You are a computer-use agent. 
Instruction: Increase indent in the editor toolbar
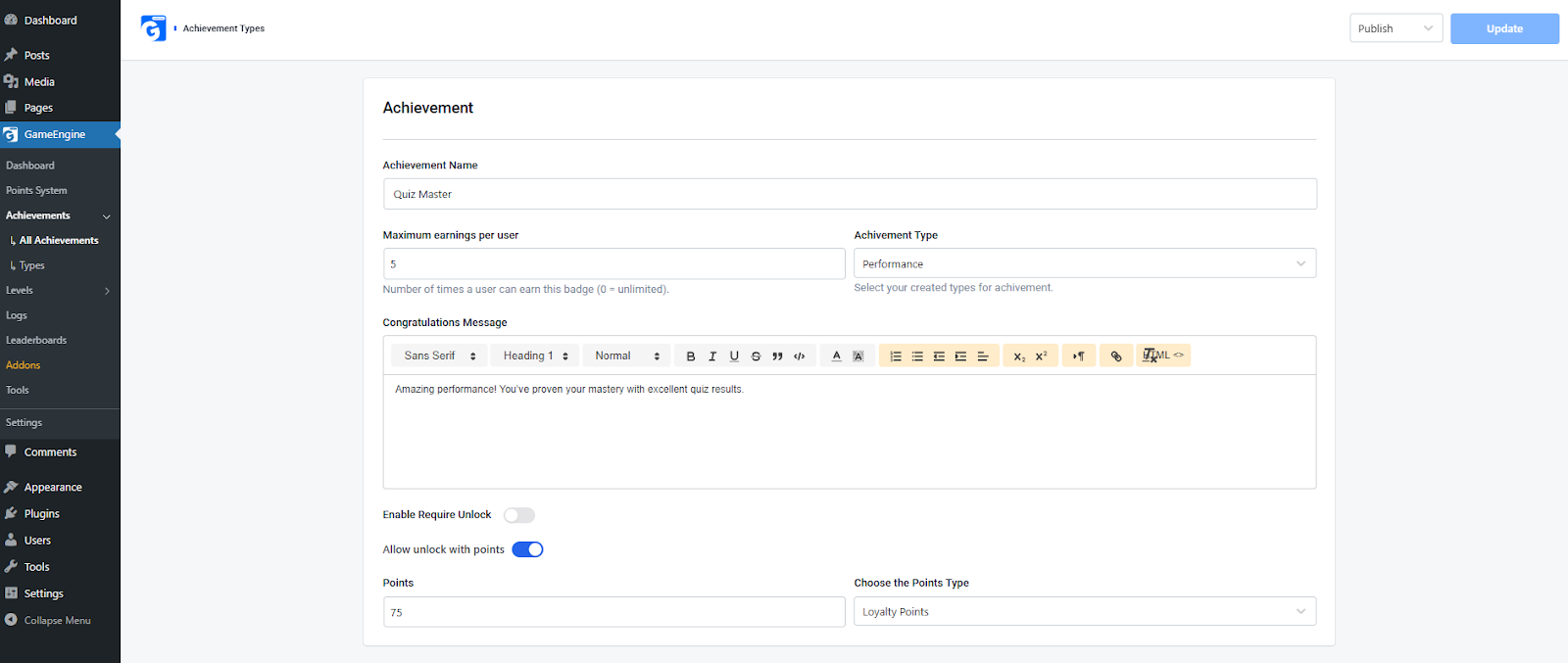(x=960, y=356)
